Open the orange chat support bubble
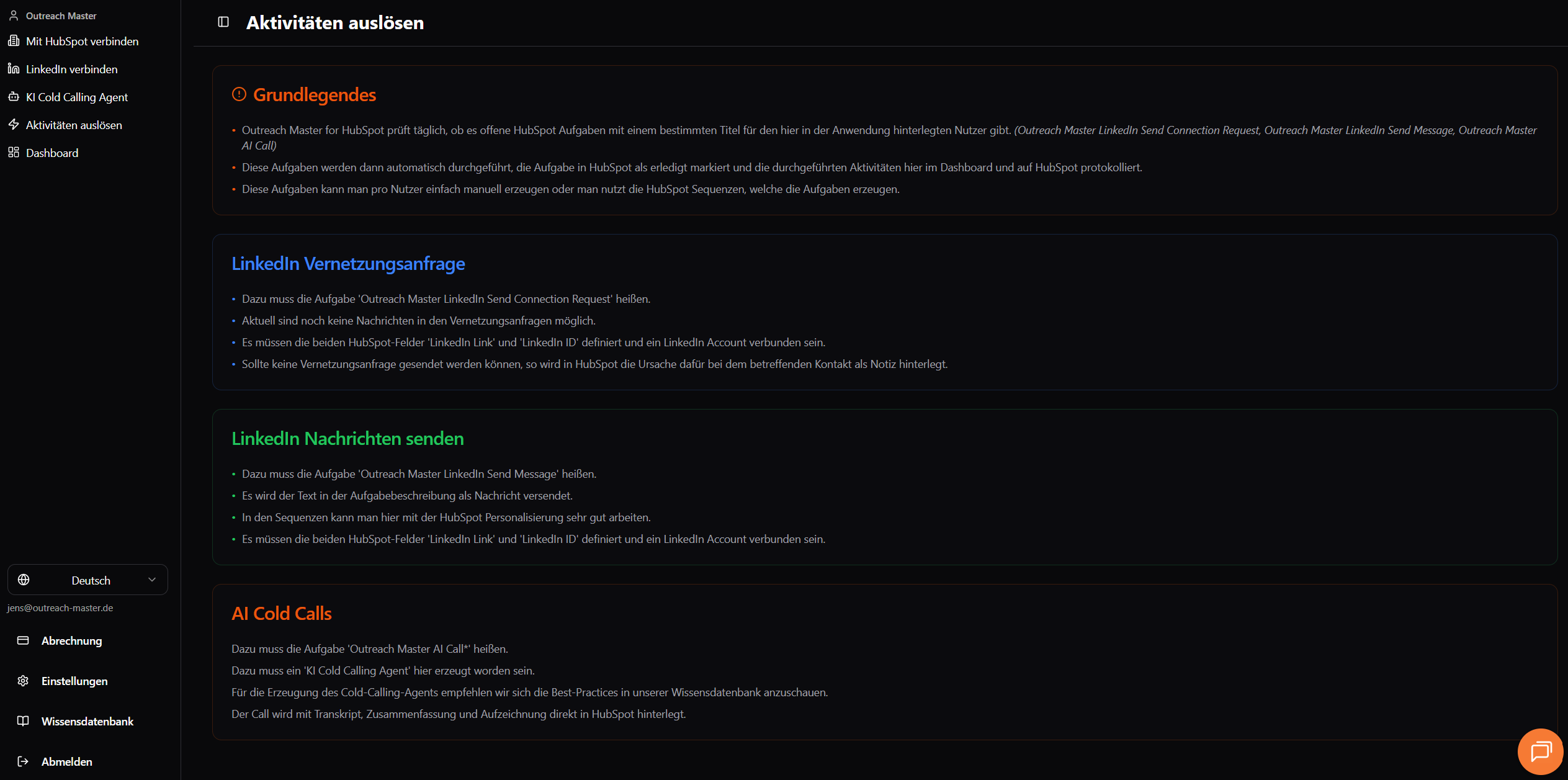Image resolution: width=1568 pixels, height=780 pixels. [x=1540, y=751]
